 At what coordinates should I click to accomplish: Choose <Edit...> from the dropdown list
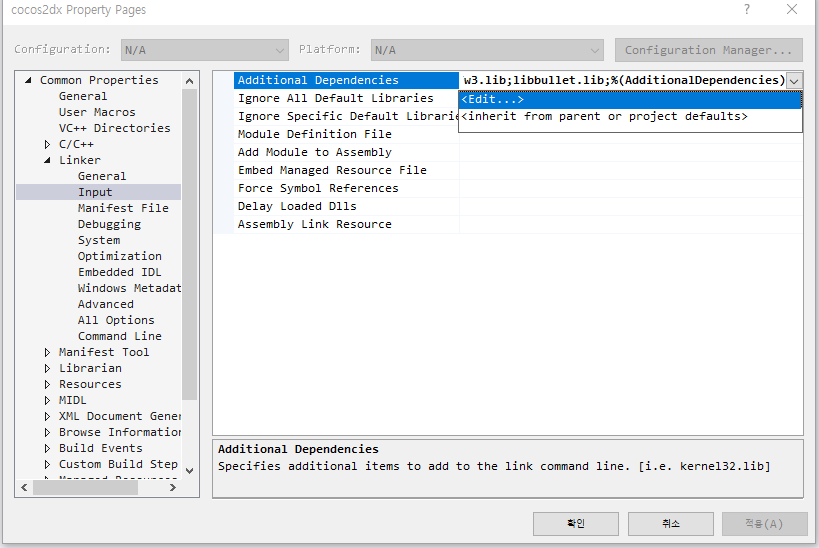(x=630, y=99)
